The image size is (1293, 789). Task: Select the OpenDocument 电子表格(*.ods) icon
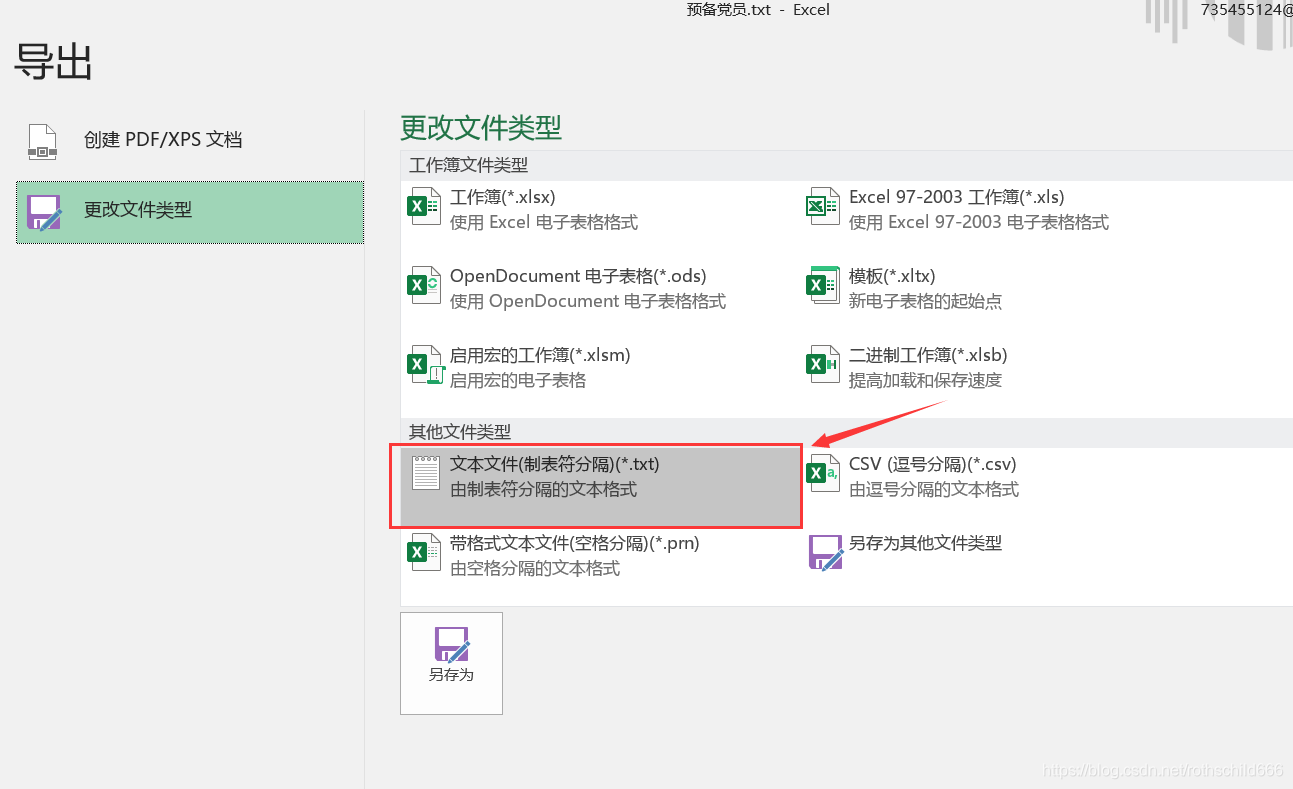tap(424, 285)
